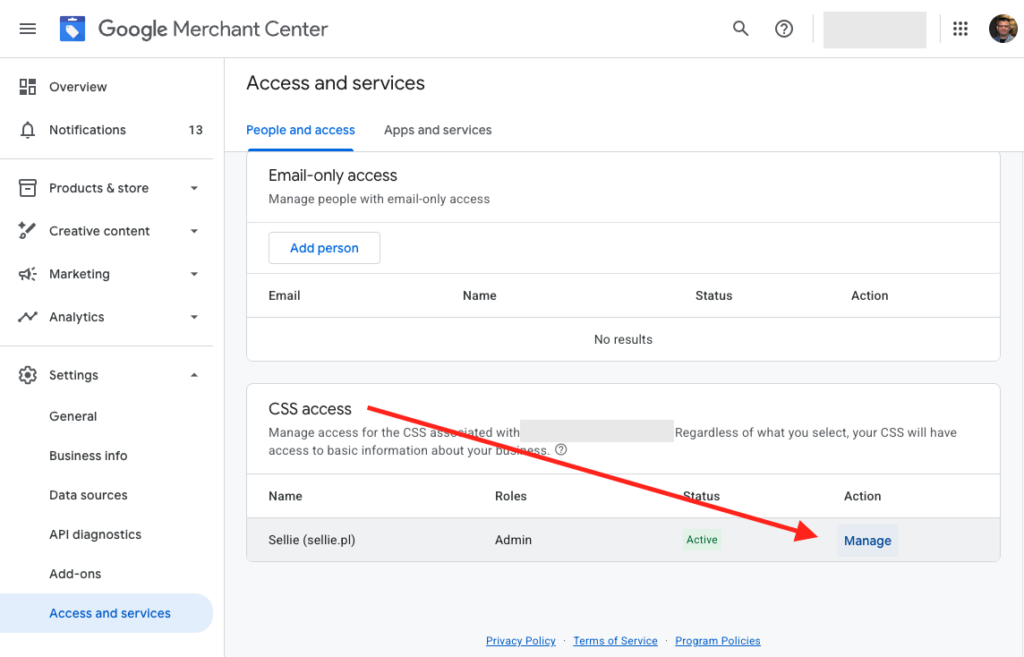Click the Email column header
This screenshot has height=657, width=1024.
pos(284,295)
